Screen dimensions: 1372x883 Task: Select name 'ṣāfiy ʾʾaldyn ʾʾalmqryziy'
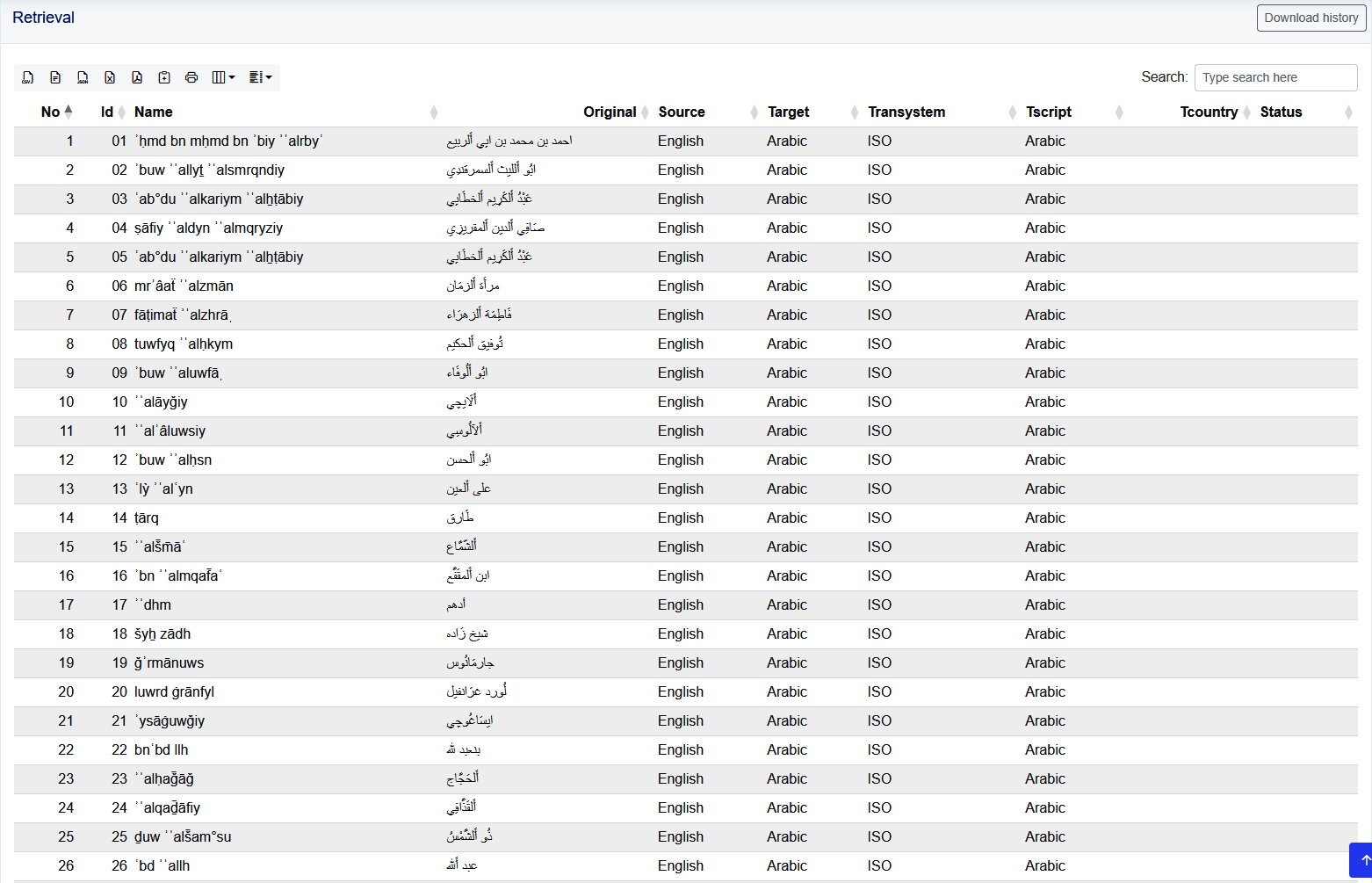208,228
